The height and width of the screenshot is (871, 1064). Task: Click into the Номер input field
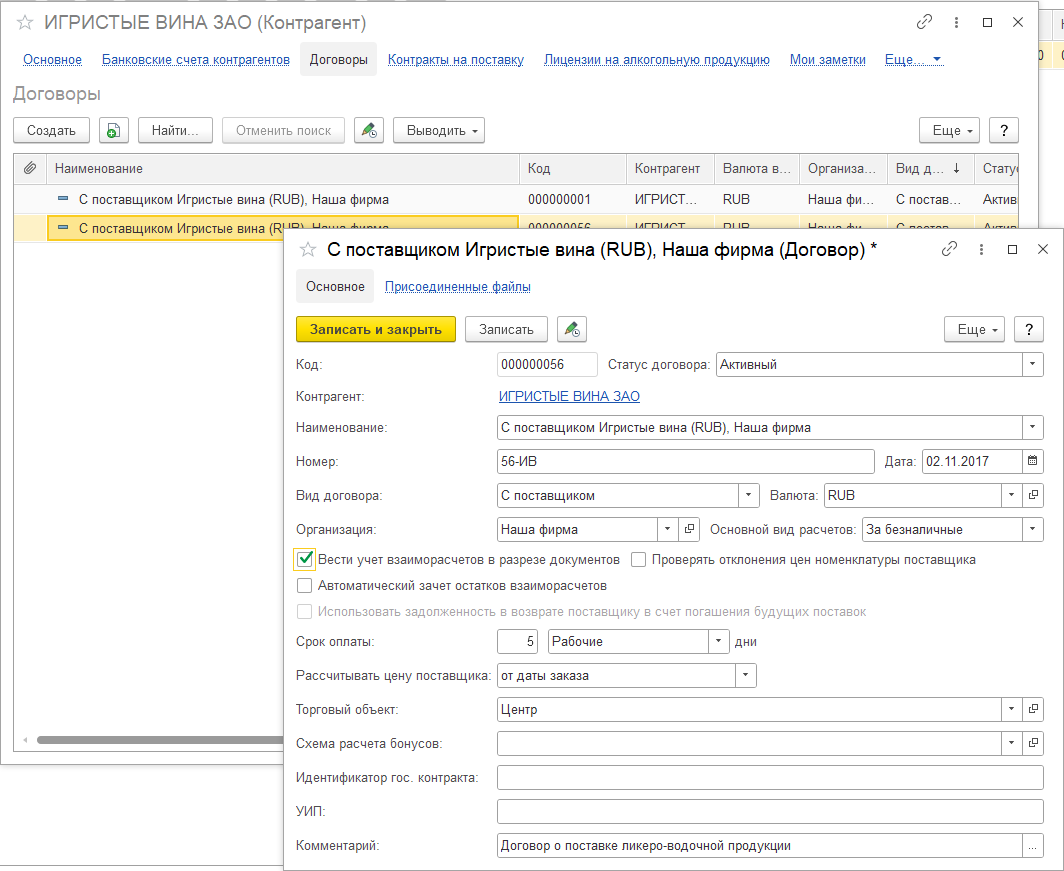pyautogui.click(x=685, y=461)
